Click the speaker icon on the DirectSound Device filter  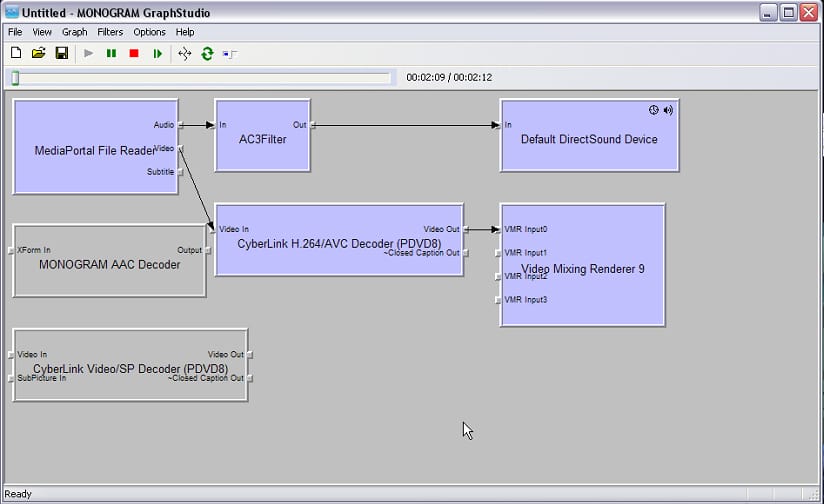coord(668,110)
